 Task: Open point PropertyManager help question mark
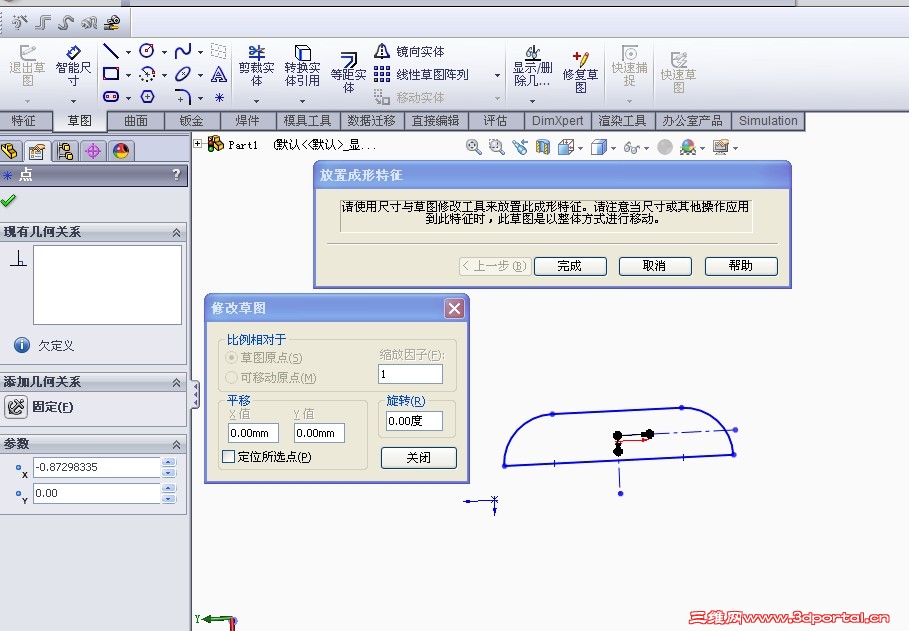tap(176, 175)
